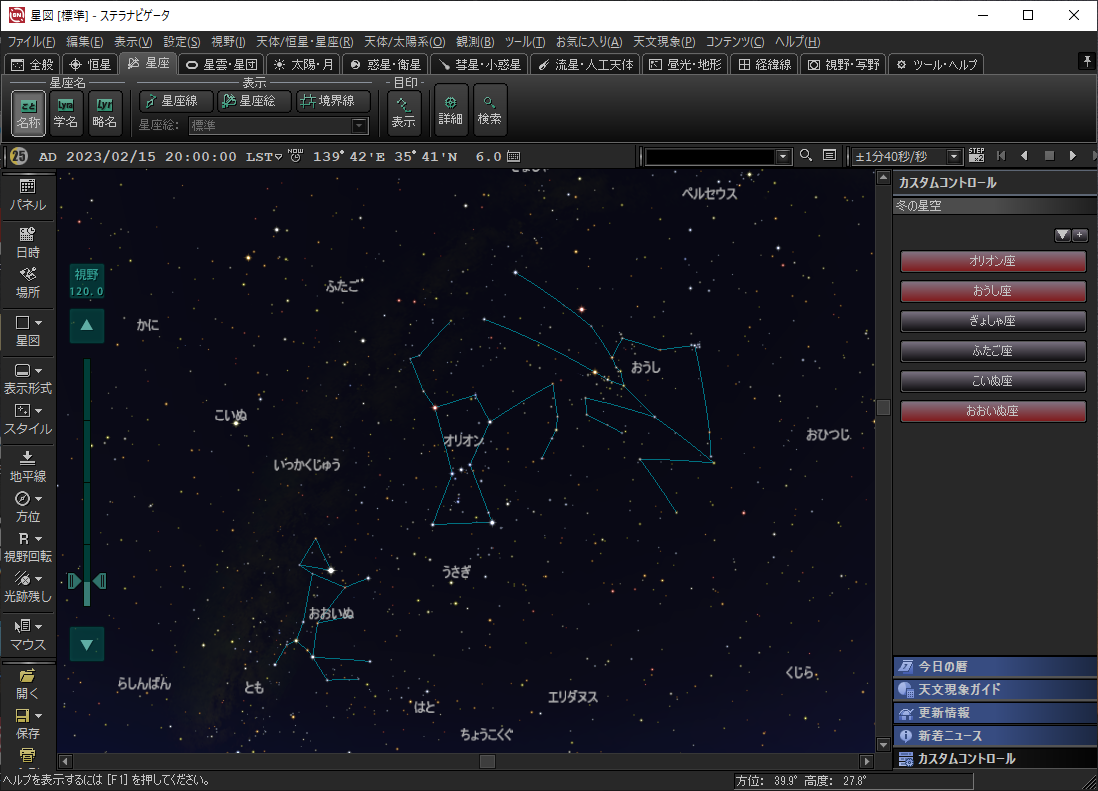Image resolution: width=1098 pixels, height=791 pixels.
Task: Open the search combo box in time bar
Action: pyautogui.click(x=783, y=156)
